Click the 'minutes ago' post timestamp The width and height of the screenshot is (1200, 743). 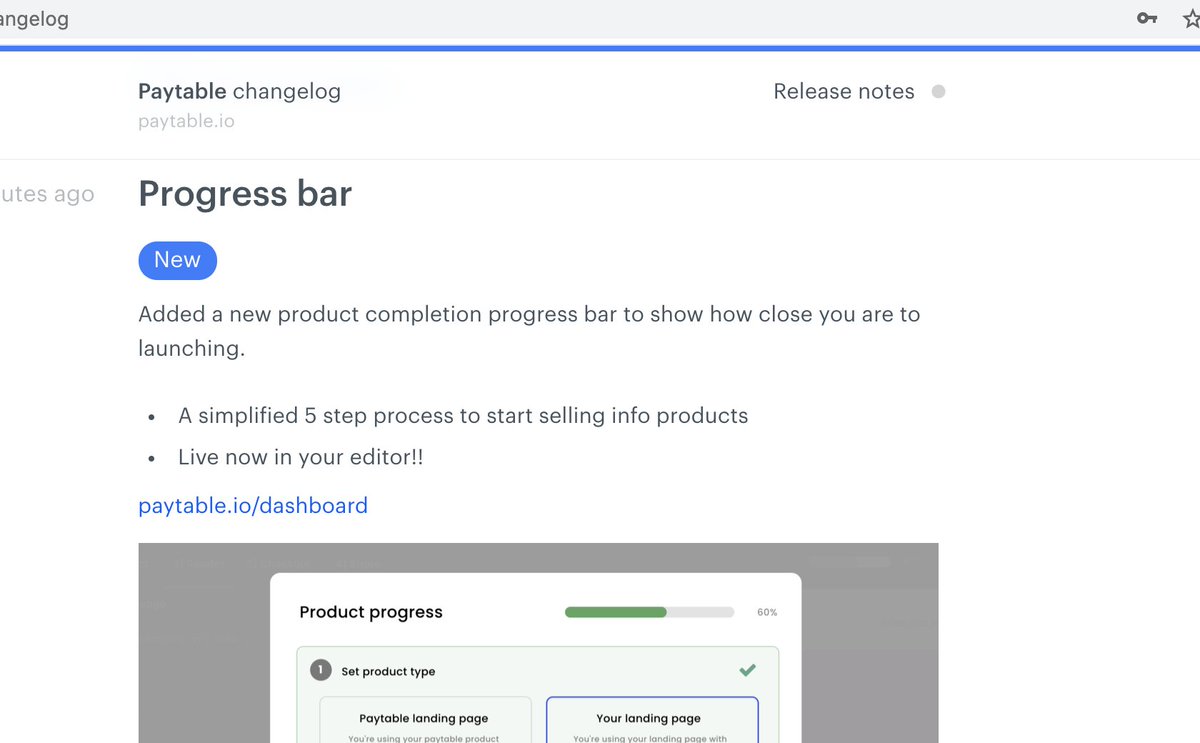(47, 194)
